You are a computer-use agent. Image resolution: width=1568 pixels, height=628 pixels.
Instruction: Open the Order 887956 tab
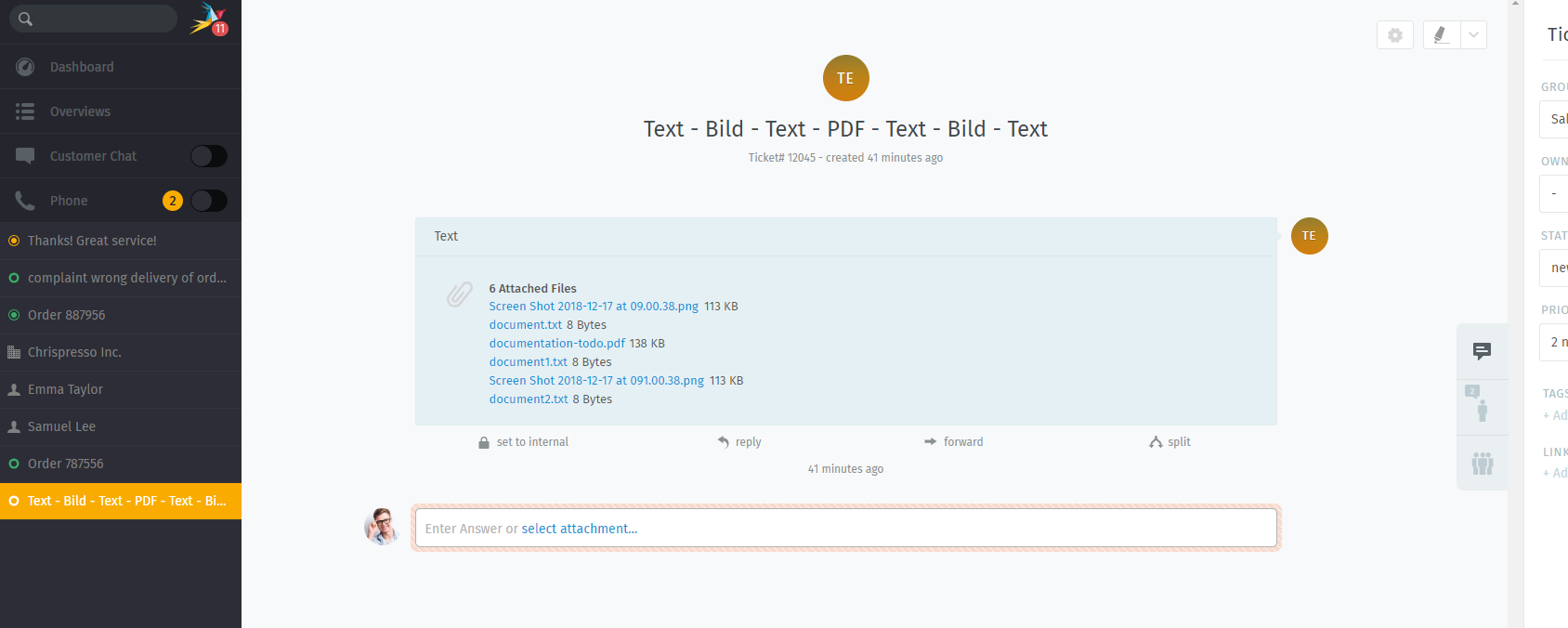coord(121,315)
